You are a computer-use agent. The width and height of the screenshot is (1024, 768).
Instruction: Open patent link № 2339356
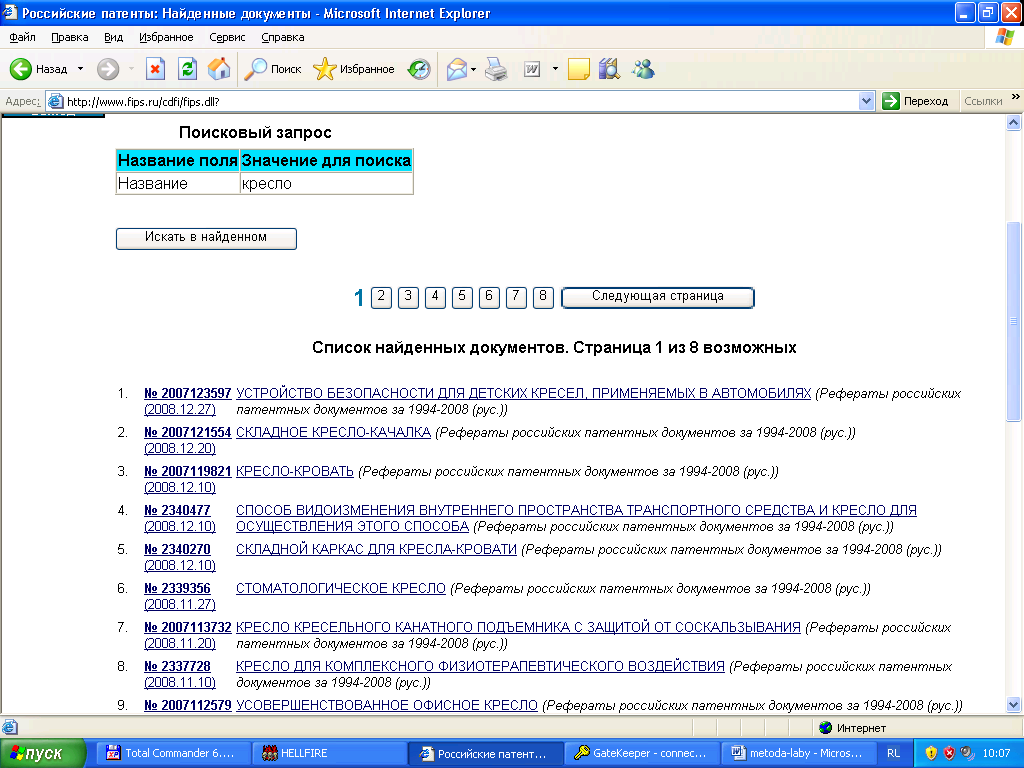[x=177, y=588]
